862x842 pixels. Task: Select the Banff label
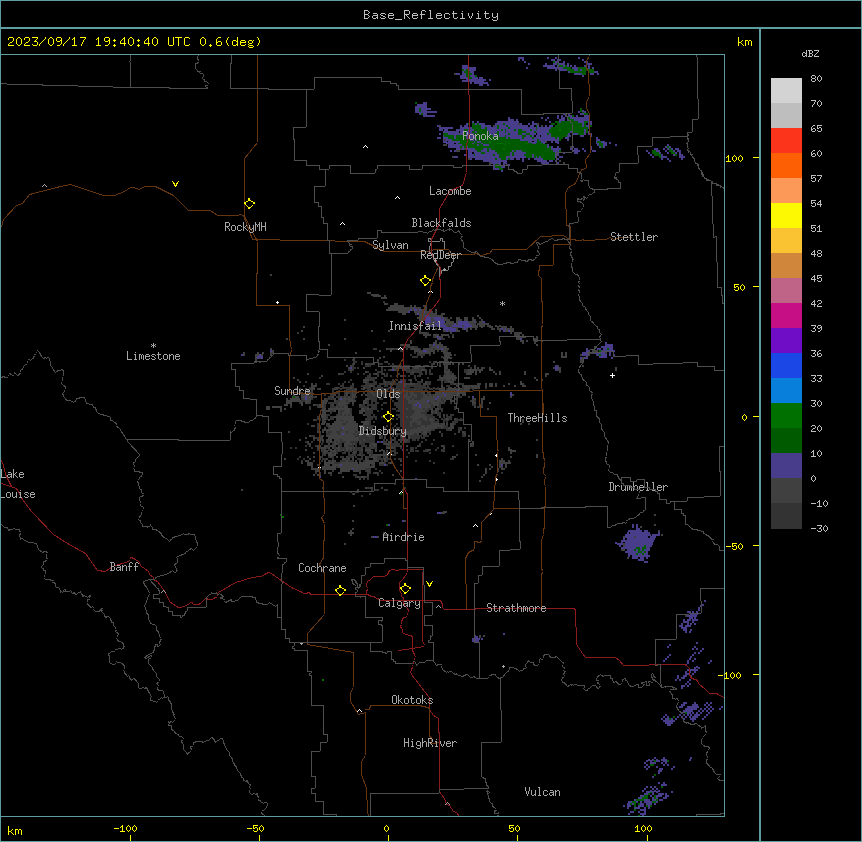(124, 567)
